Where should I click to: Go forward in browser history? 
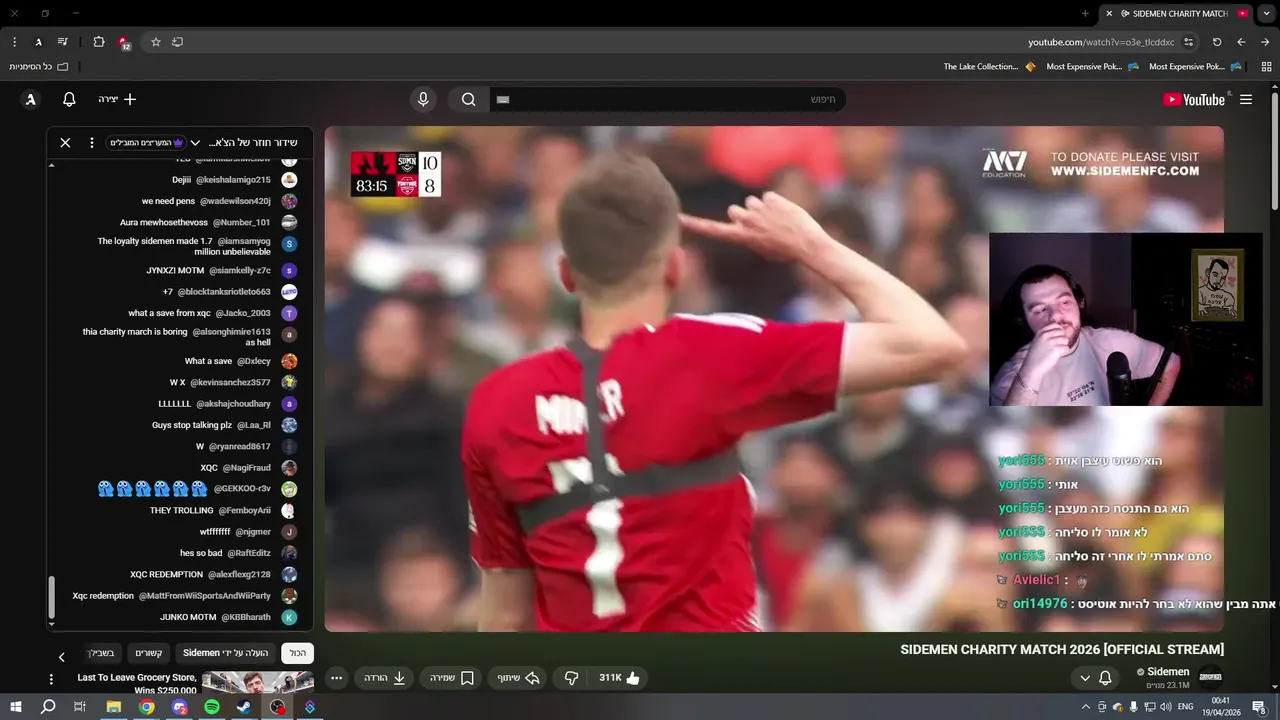[x=1265, y=42]
